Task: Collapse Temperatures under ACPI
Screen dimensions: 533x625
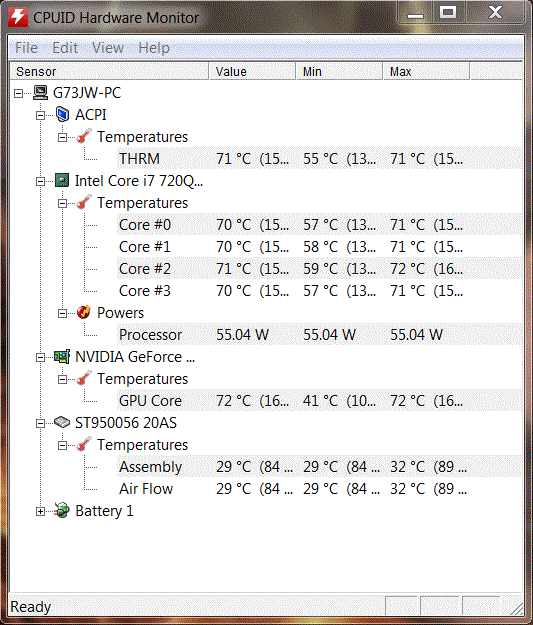Action: click(x=62, y=137)
